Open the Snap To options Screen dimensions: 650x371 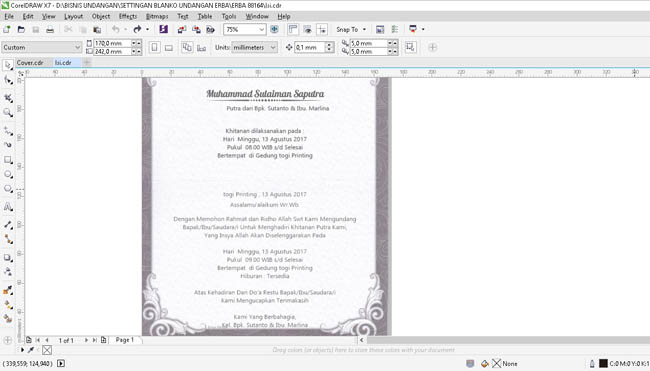[x=351, y=29]
